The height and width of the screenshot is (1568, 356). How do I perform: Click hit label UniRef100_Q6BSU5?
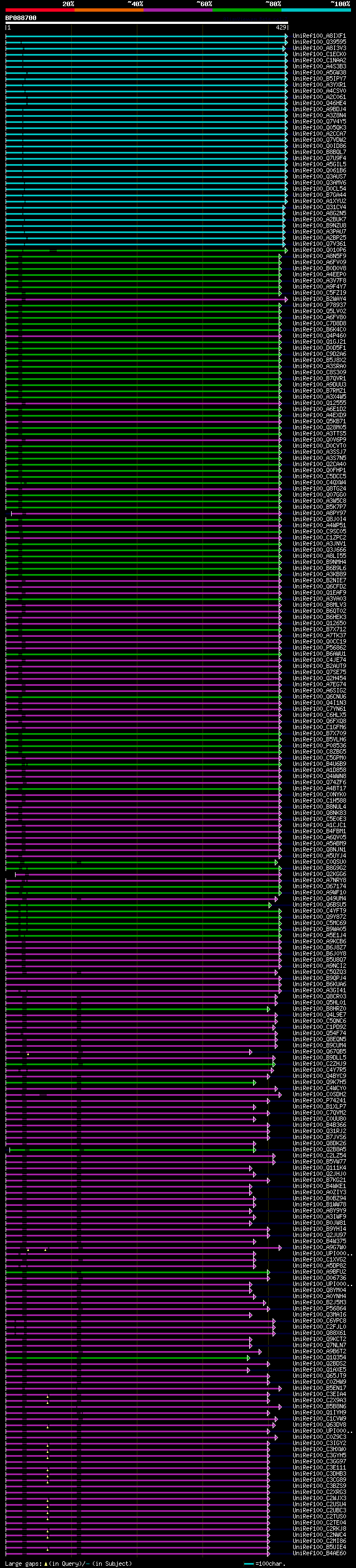[319, 904]
